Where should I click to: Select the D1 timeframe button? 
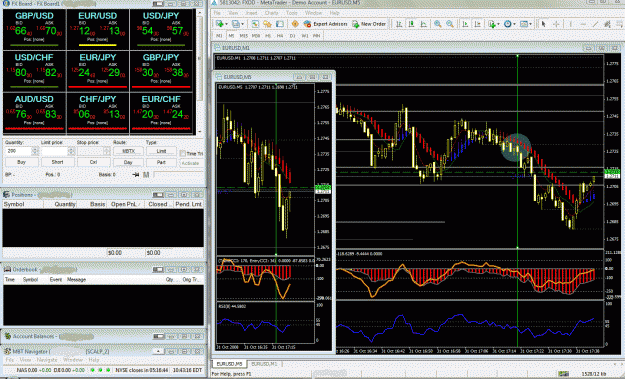point(292,35)
